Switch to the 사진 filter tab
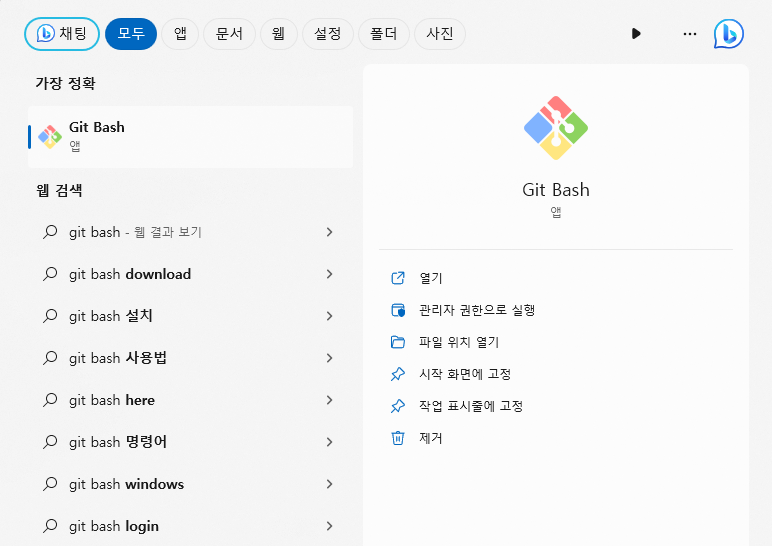Image resolution: width=772 pixels, height=546 pixels. (440, 34)
